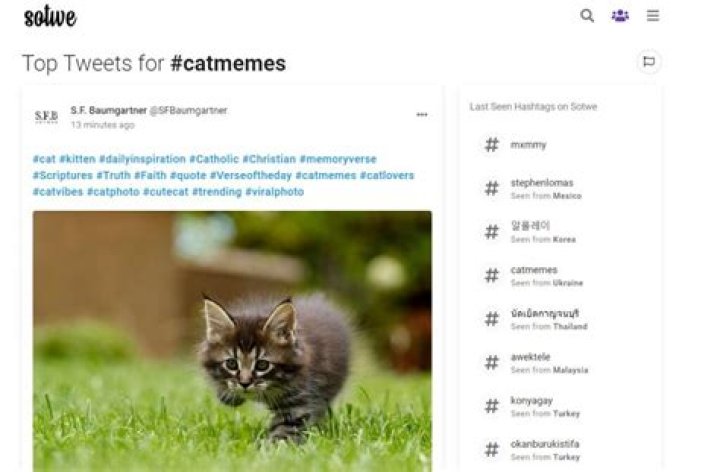Click the hash icon beside konyagay
Screen dimensions: 720x472
tap(492, 406)
